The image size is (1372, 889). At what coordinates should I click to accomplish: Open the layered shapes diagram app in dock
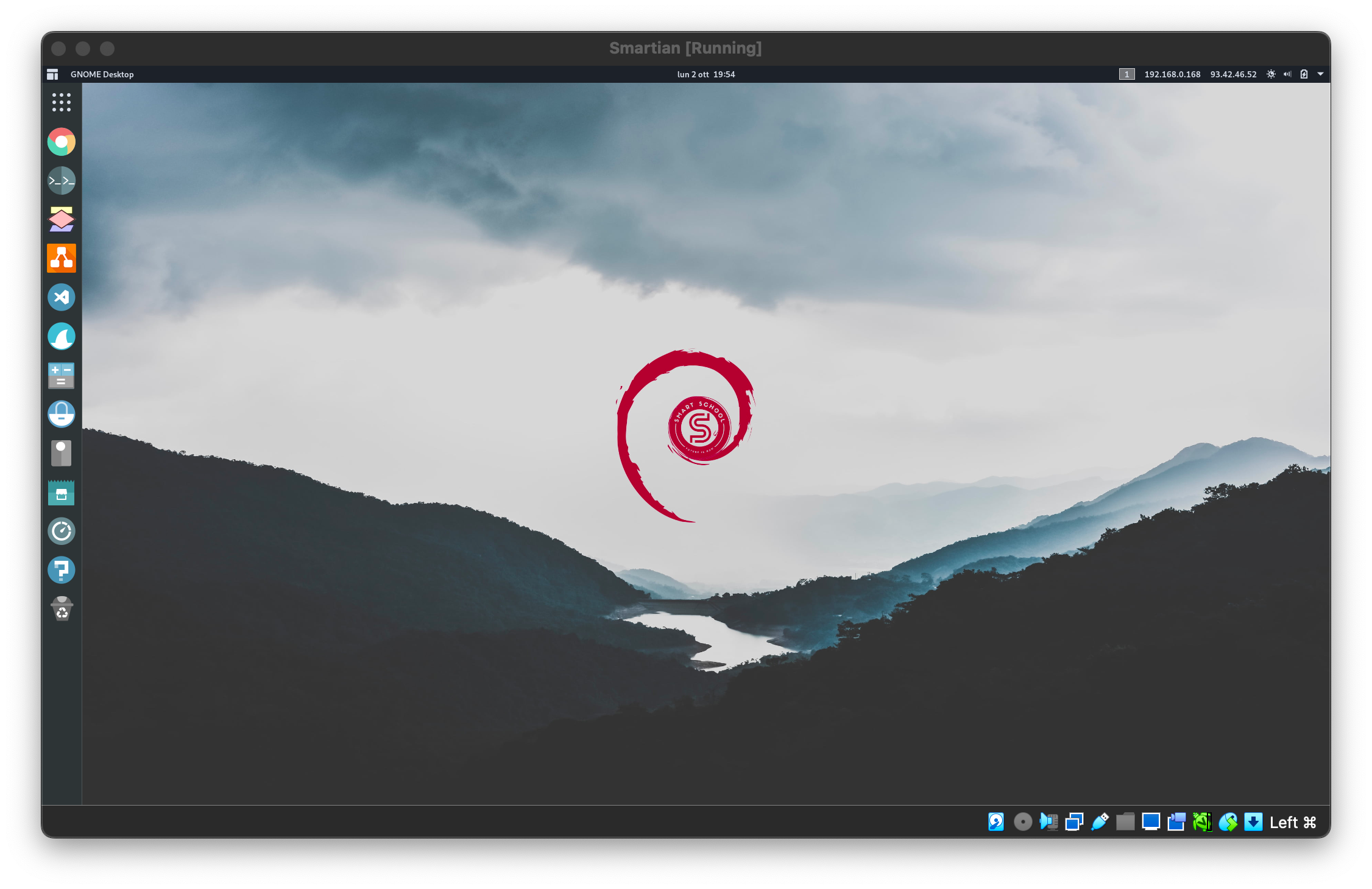[62, 219]
